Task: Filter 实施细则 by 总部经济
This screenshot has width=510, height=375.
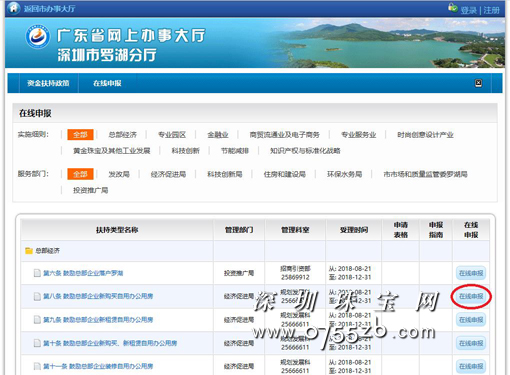Action: point(123,135)
